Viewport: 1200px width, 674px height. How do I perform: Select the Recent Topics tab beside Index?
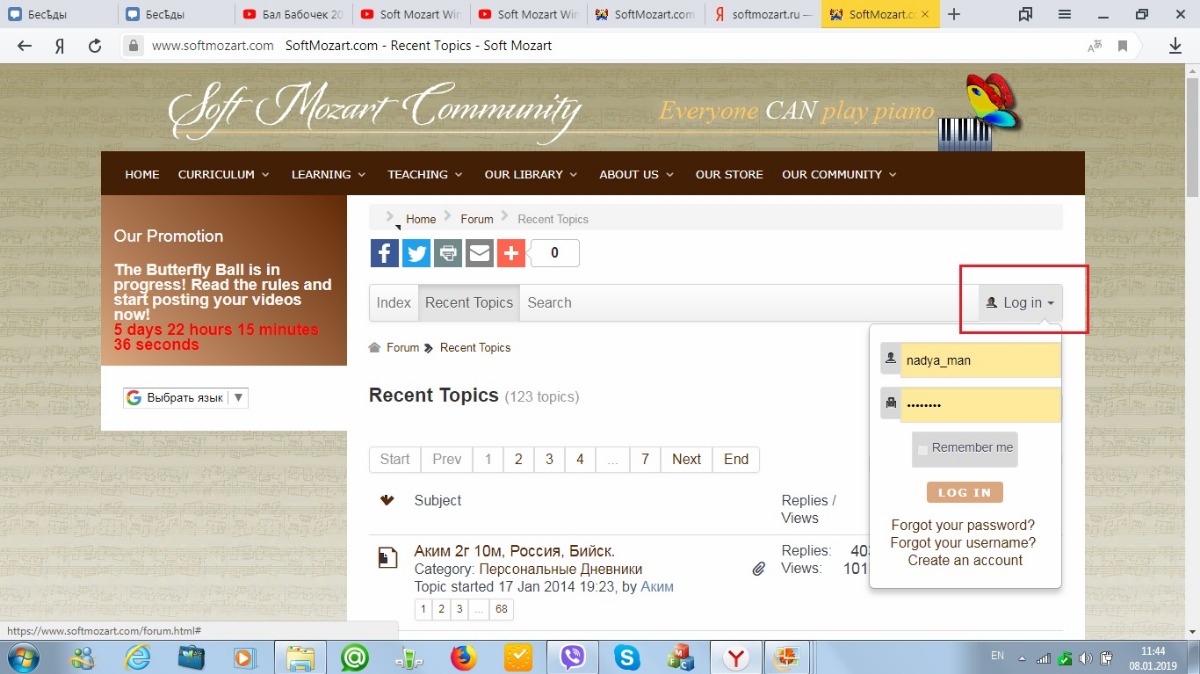469,303
